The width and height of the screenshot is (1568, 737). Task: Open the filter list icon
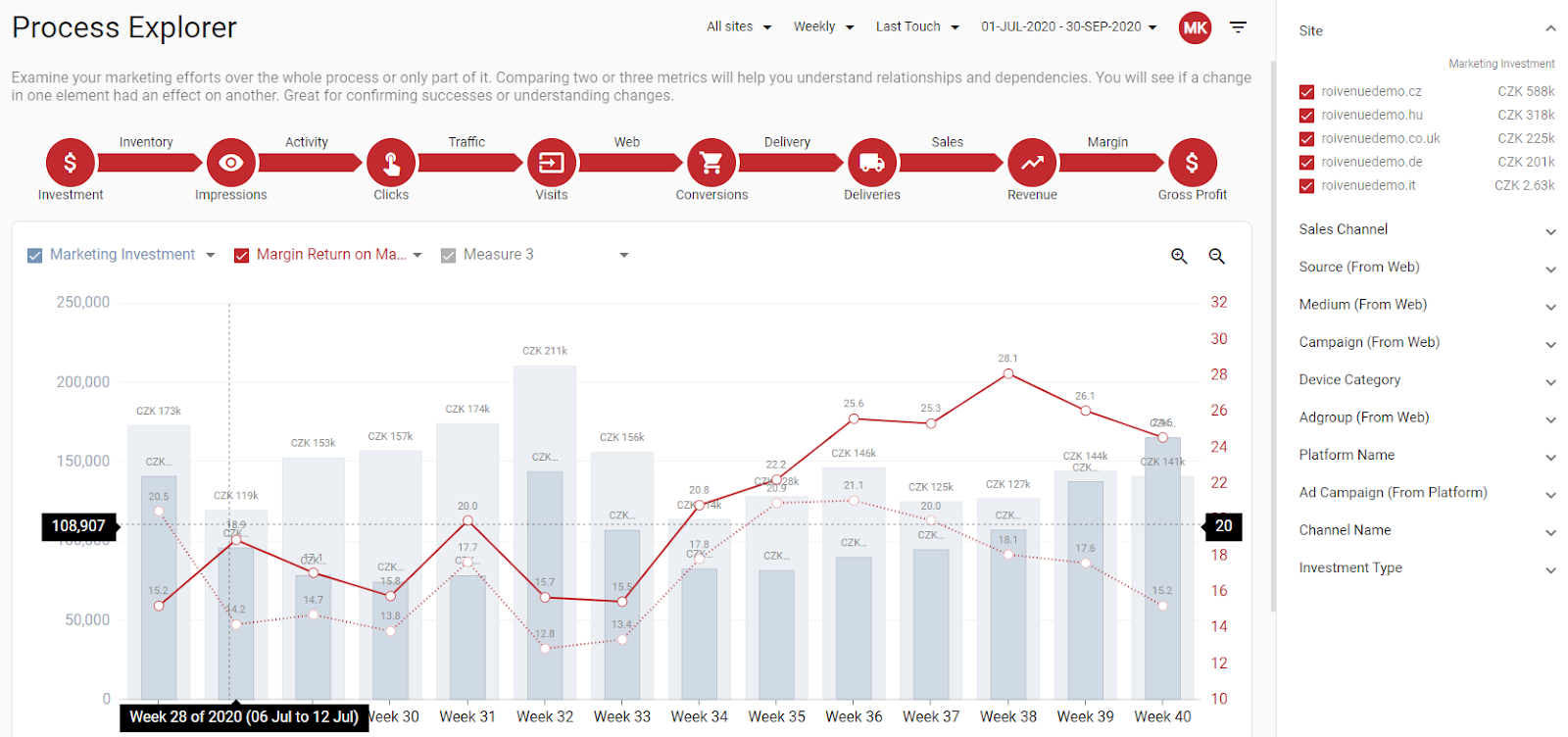click(1239, 27)
